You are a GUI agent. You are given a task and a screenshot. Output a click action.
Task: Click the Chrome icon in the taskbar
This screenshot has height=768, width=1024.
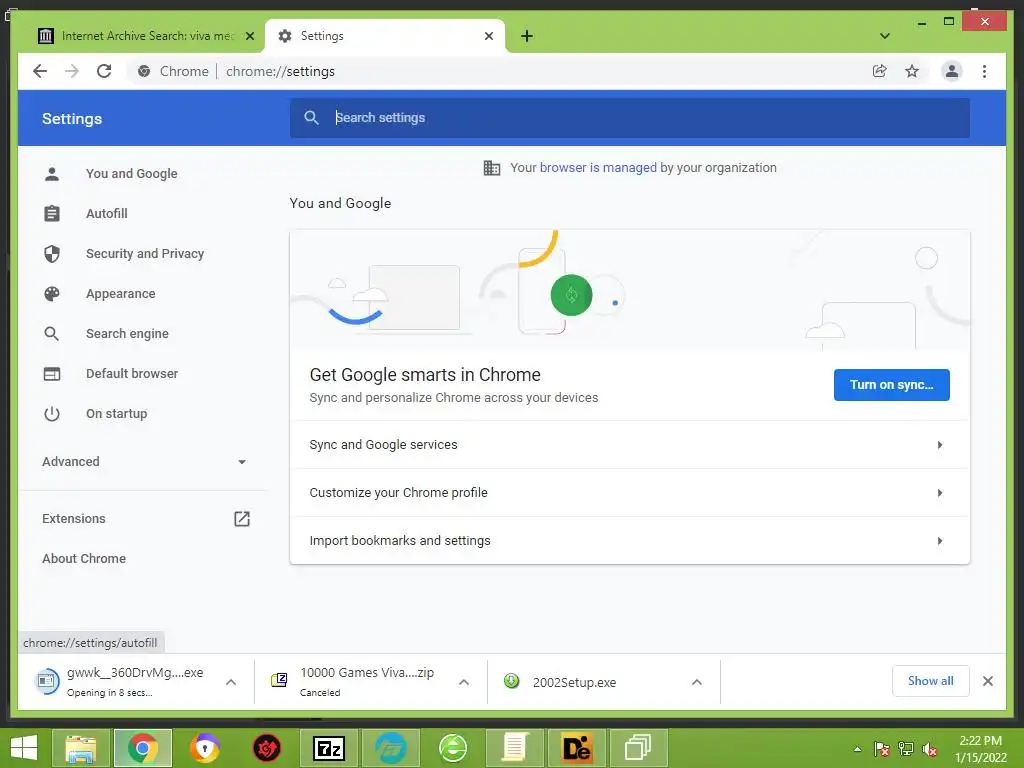tap(143, 748)
